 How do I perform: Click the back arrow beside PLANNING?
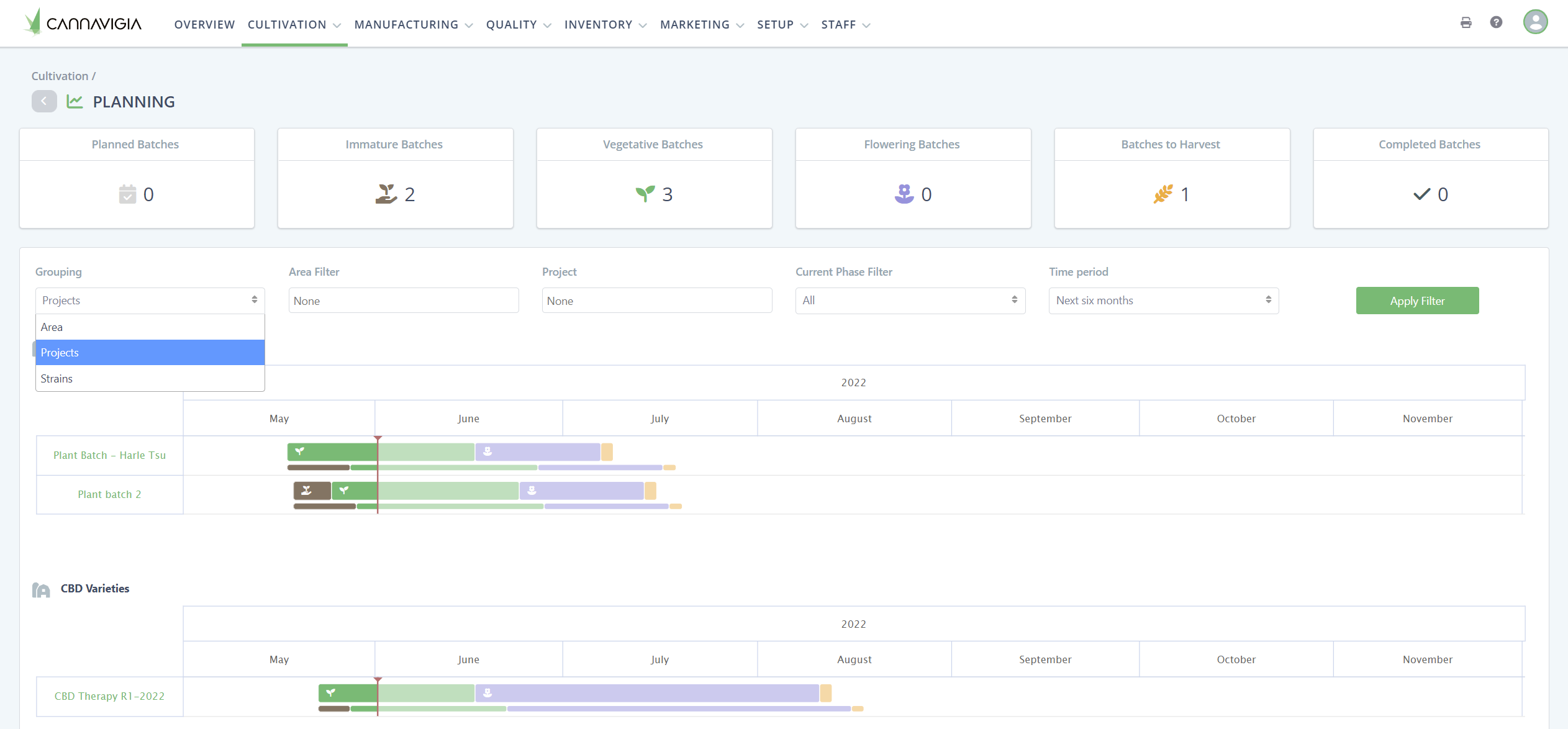44,101
